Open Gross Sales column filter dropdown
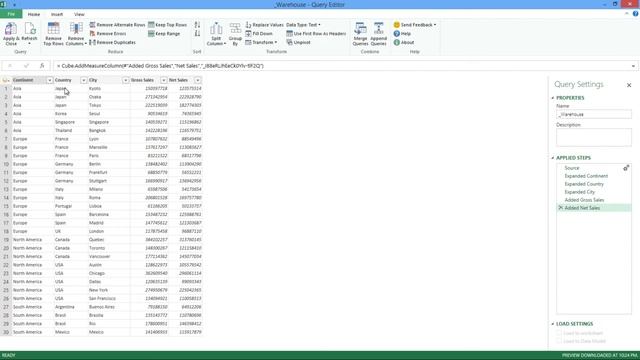The width and height of the screenshot is (640, 360). (x=163, y=80)
